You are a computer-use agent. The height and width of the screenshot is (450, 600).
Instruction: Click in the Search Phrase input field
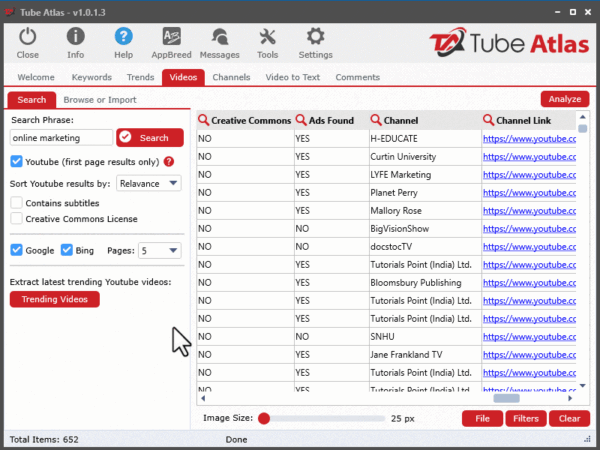point(61,138)
